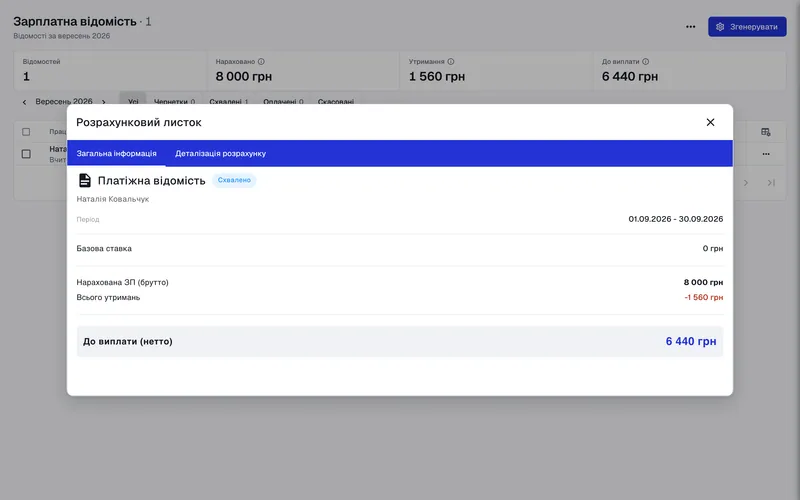The height and width of the screenshot is (500, 800).
Task: Click the До виплати (нетто) label
Action: [128, 341]
